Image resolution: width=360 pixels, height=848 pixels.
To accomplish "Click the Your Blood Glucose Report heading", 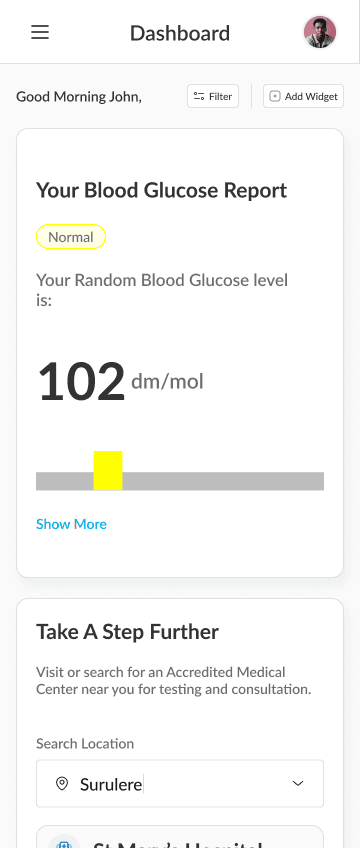I will [162, 190].
